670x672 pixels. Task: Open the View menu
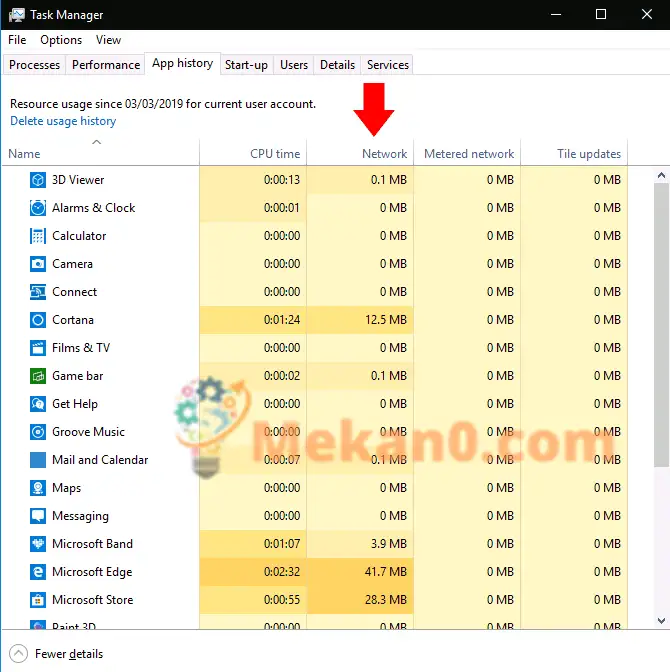[x=108, y=40]
